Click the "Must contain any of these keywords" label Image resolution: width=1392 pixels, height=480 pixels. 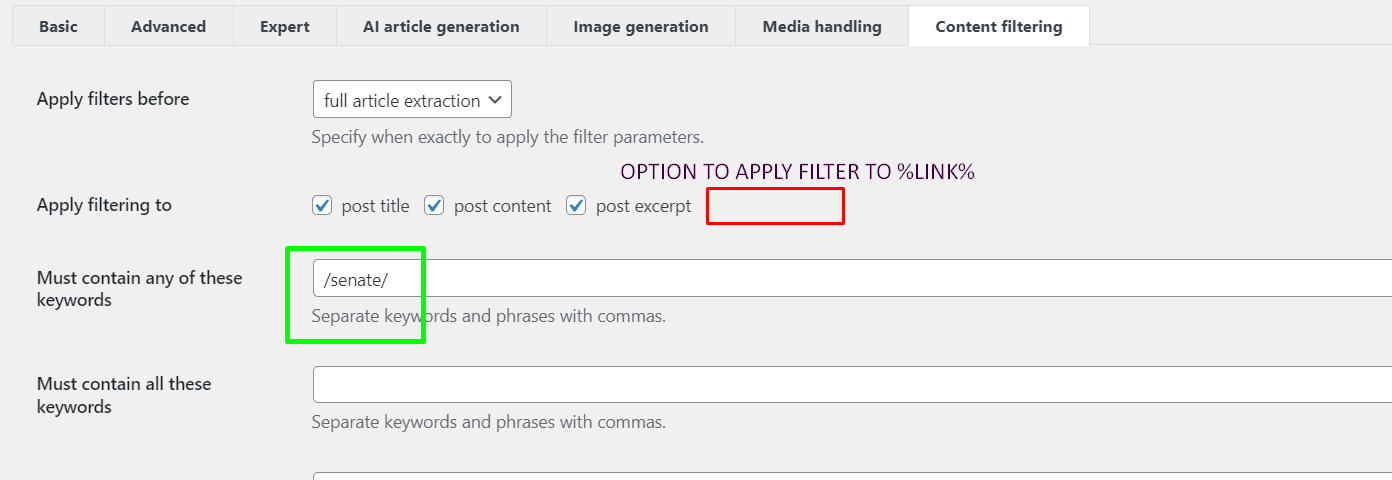pyautogui.click(x=139, y=289)
